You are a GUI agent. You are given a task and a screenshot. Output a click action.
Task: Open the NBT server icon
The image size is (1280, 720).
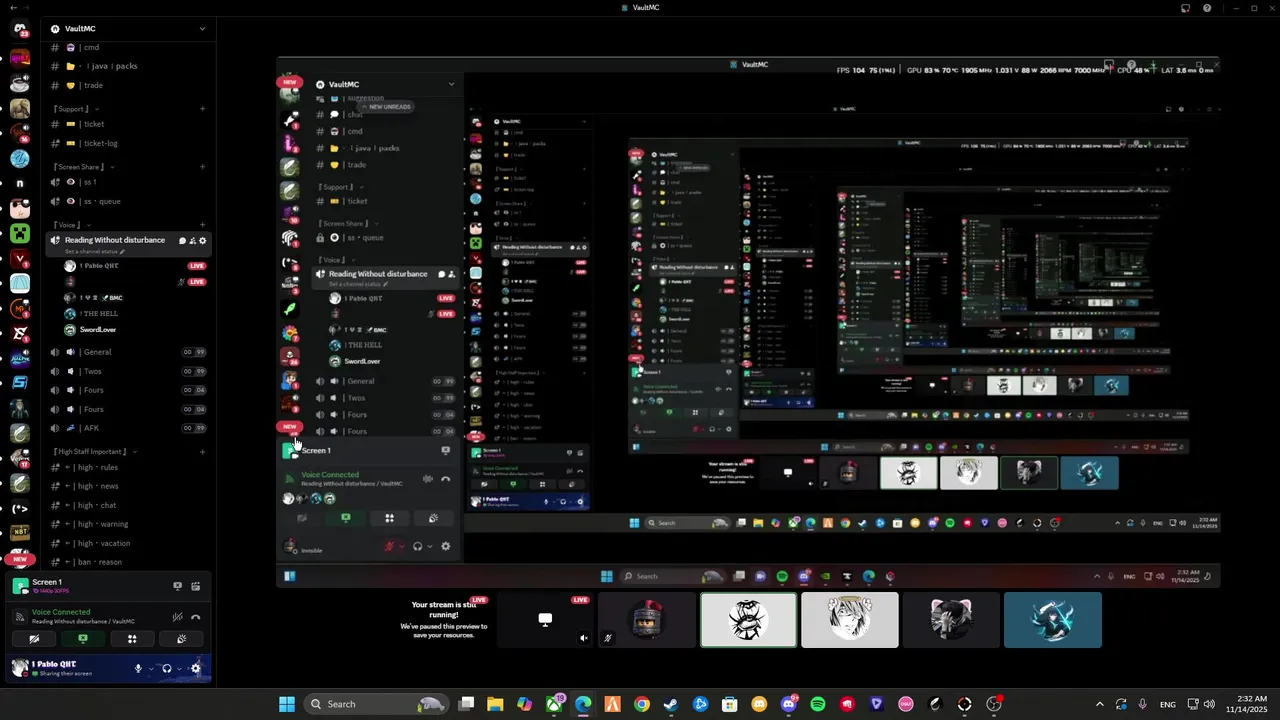click(x=20, y=531)
